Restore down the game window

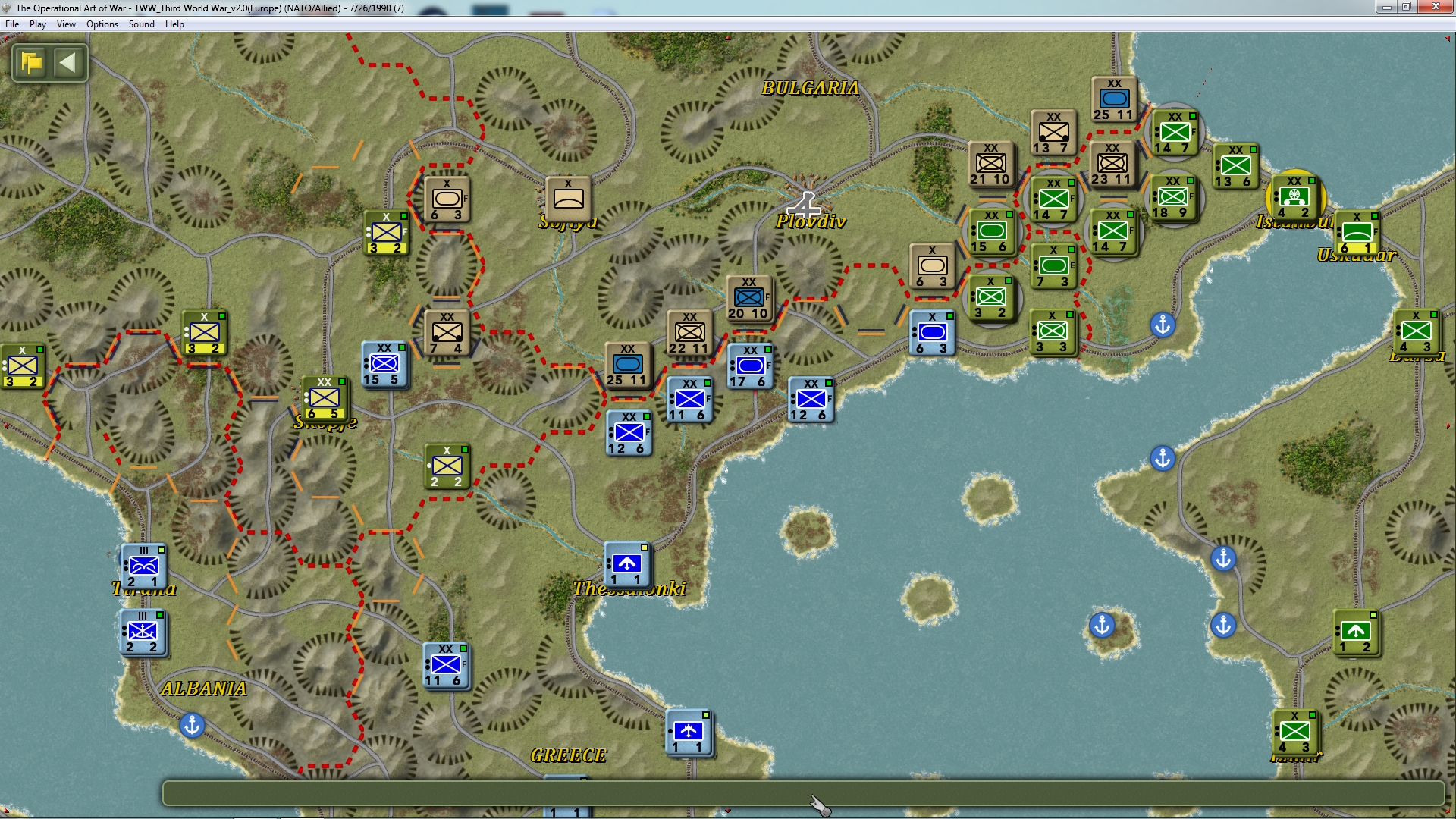pyautogui.click(x=1406, y=8)
